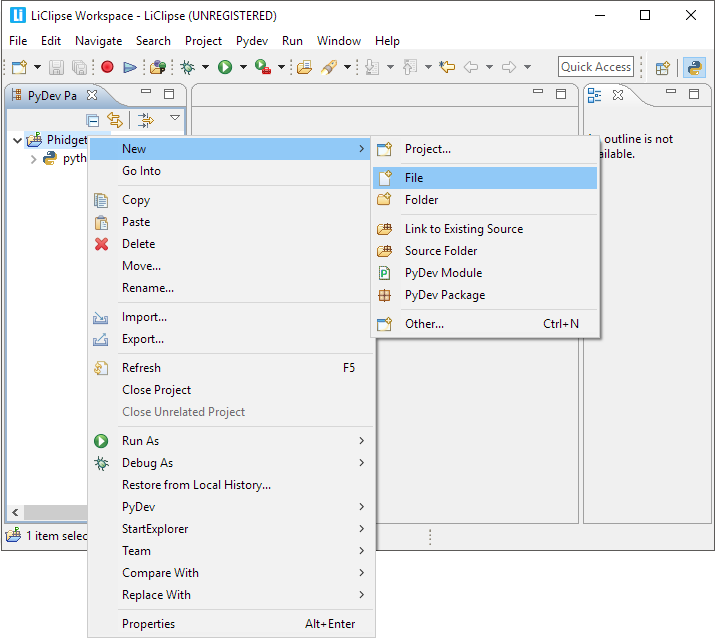Minimize the Outline view pane

[x=671, y=92]
